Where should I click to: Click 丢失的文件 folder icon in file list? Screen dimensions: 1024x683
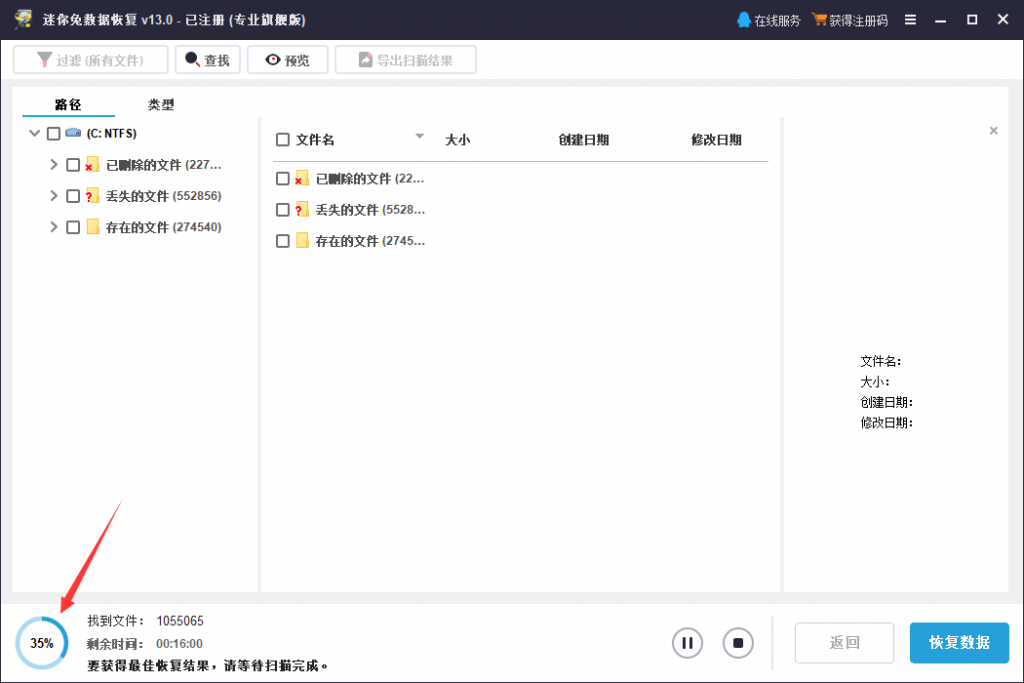pos(302,210)
